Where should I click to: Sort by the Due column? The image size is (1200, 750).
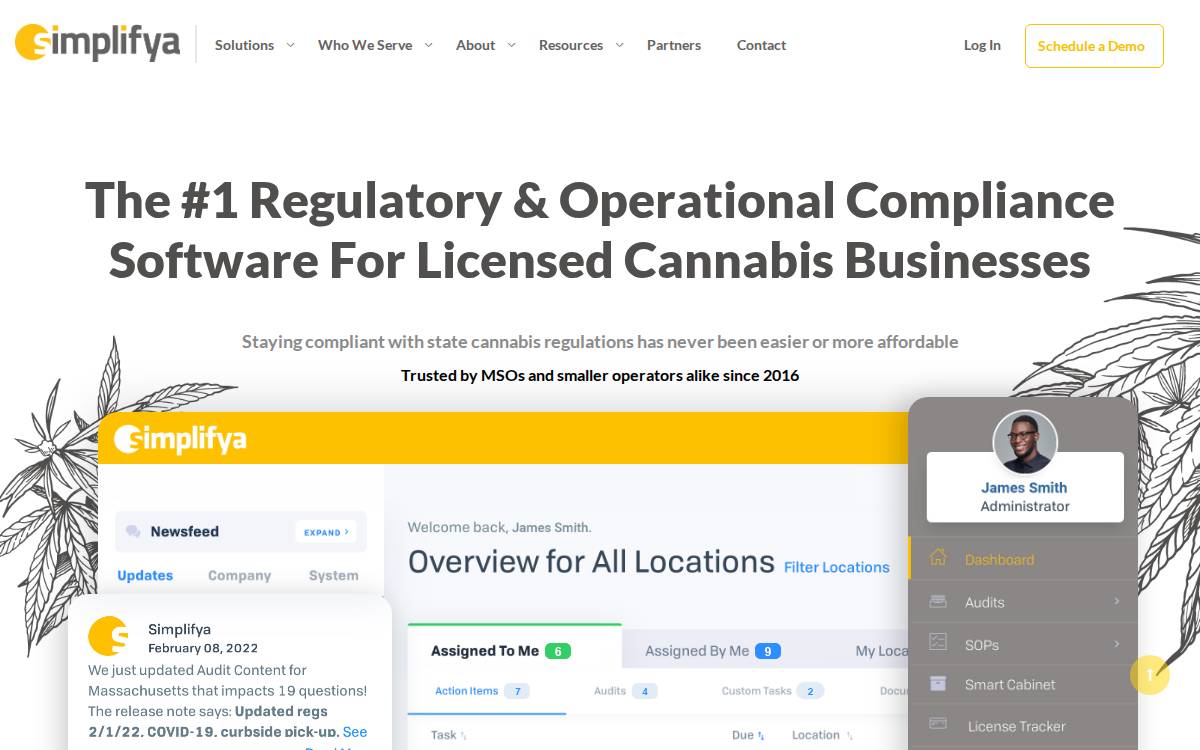748,735
